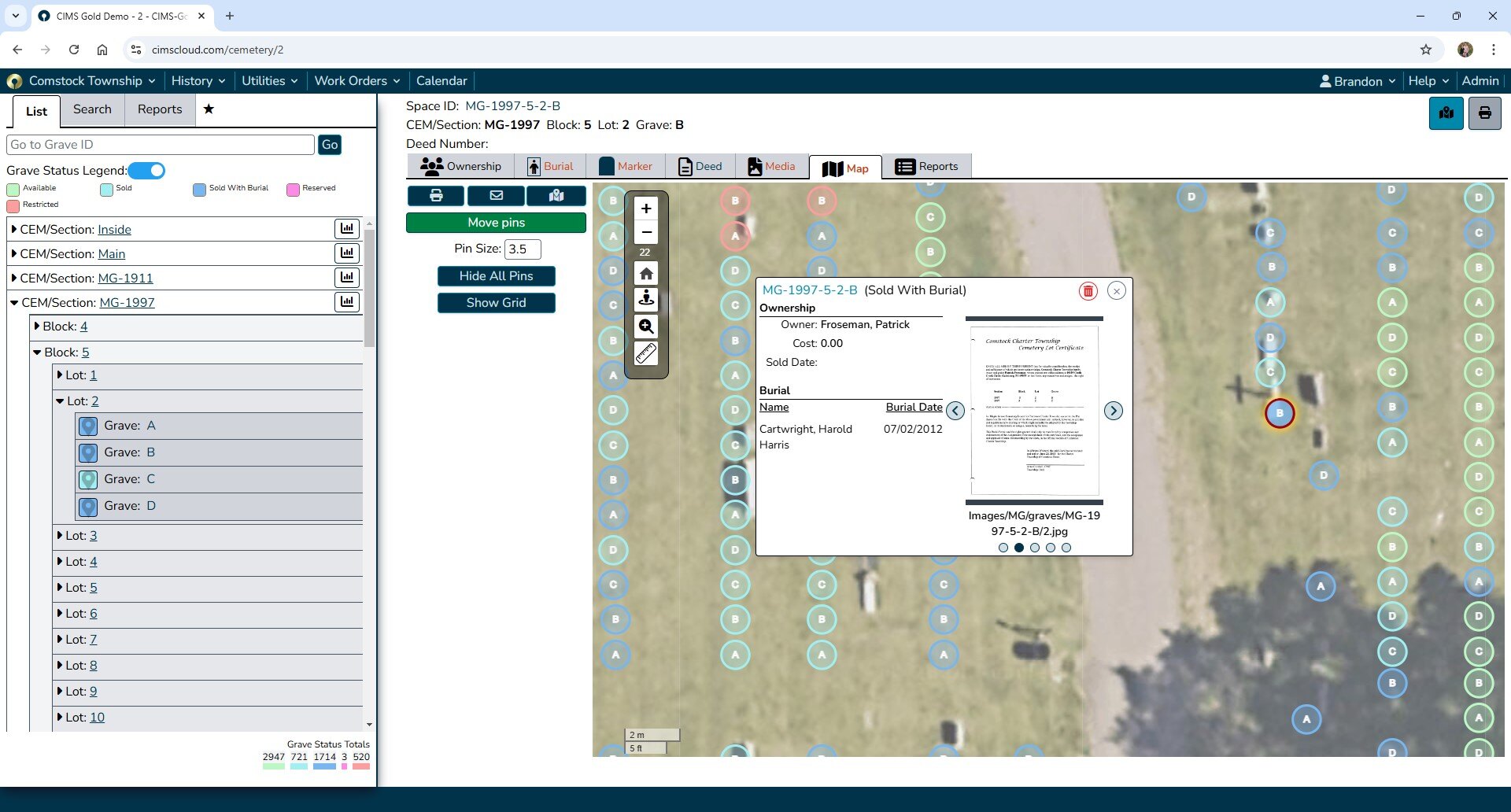This screenshot has width=1511, height=812.
Task: Open chart for MG-1911 section
Action: (347, 278)
